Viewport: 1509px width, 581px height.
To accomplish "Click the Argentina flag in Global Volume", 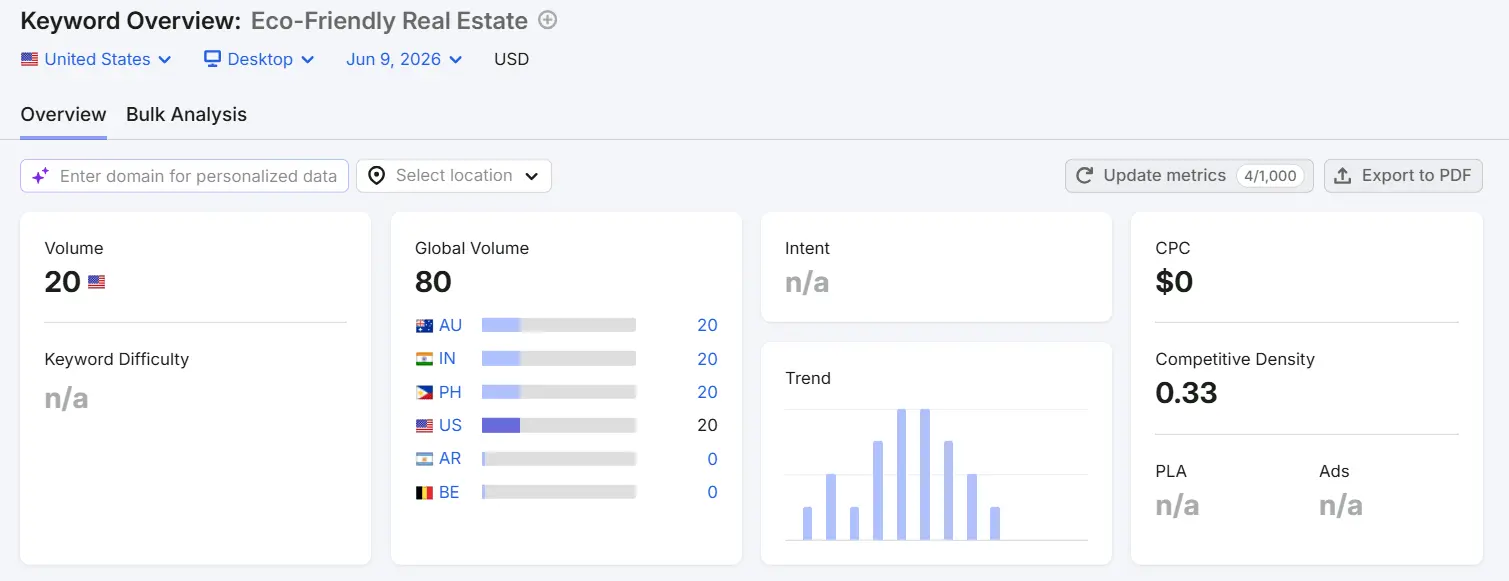I will pos(424,459).
